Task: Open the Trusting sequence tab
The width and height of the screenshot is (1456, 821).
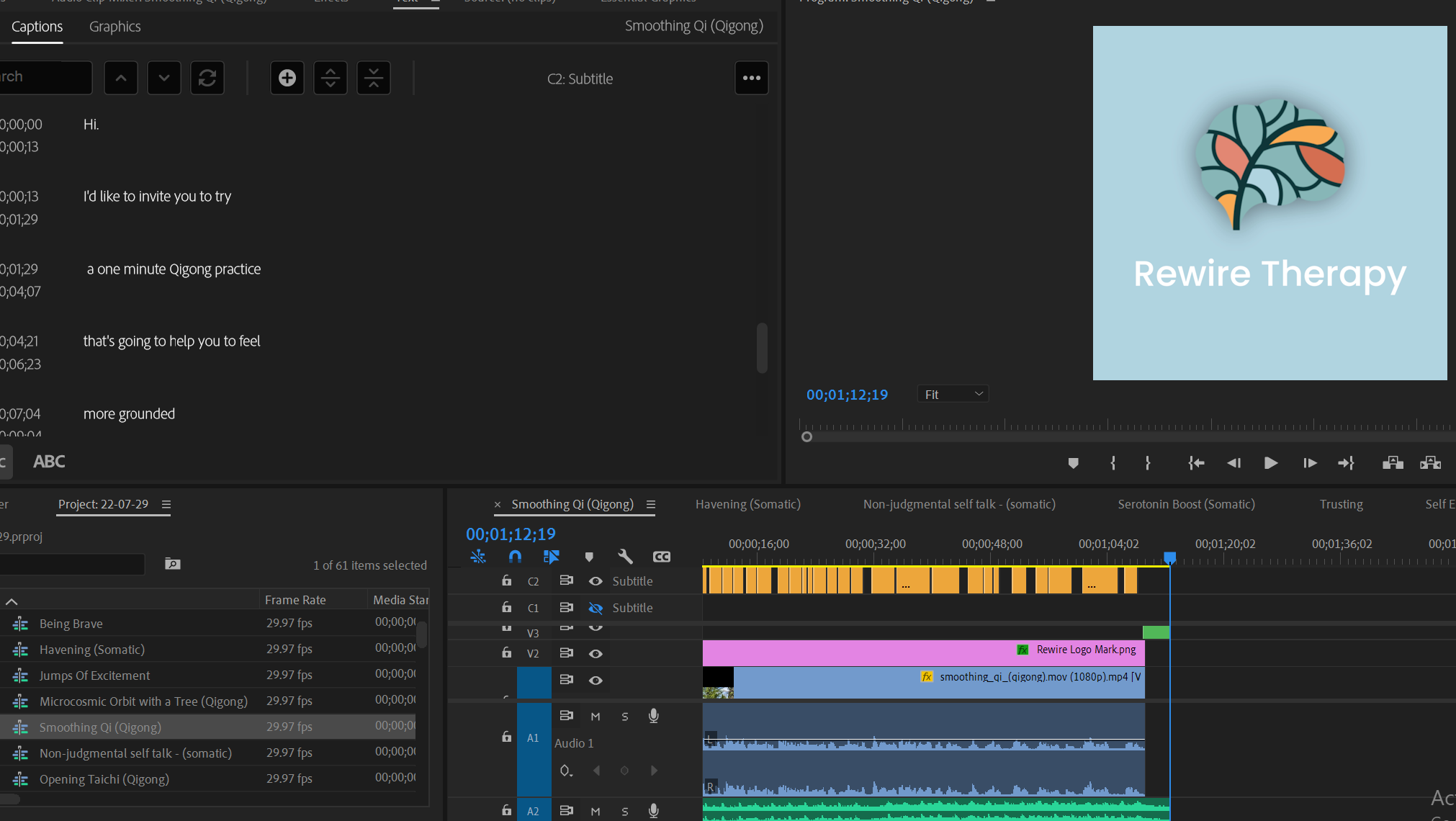Action: click(1341, 504)
